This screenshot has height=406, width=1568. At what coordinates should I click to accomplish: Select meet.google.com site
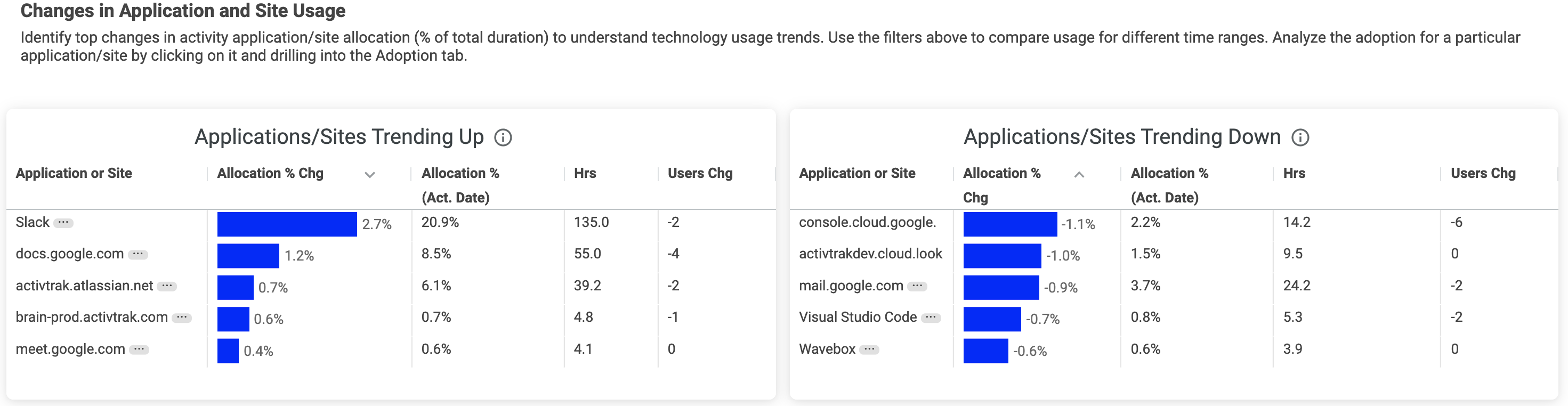click(x=70, y=349)
